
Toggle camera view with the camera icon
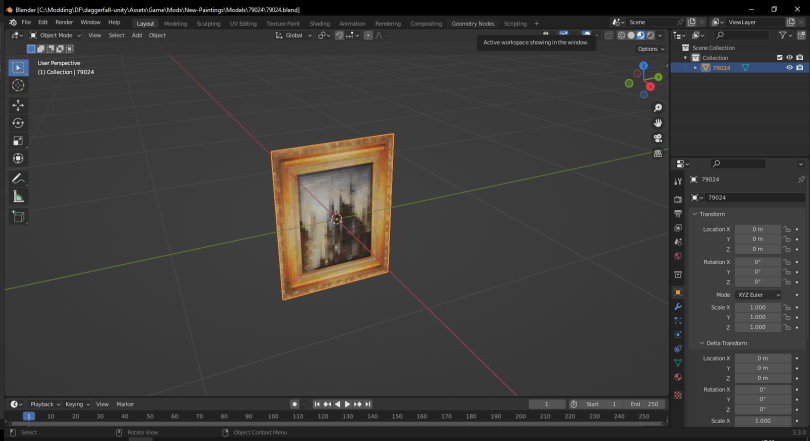point(658,138)
